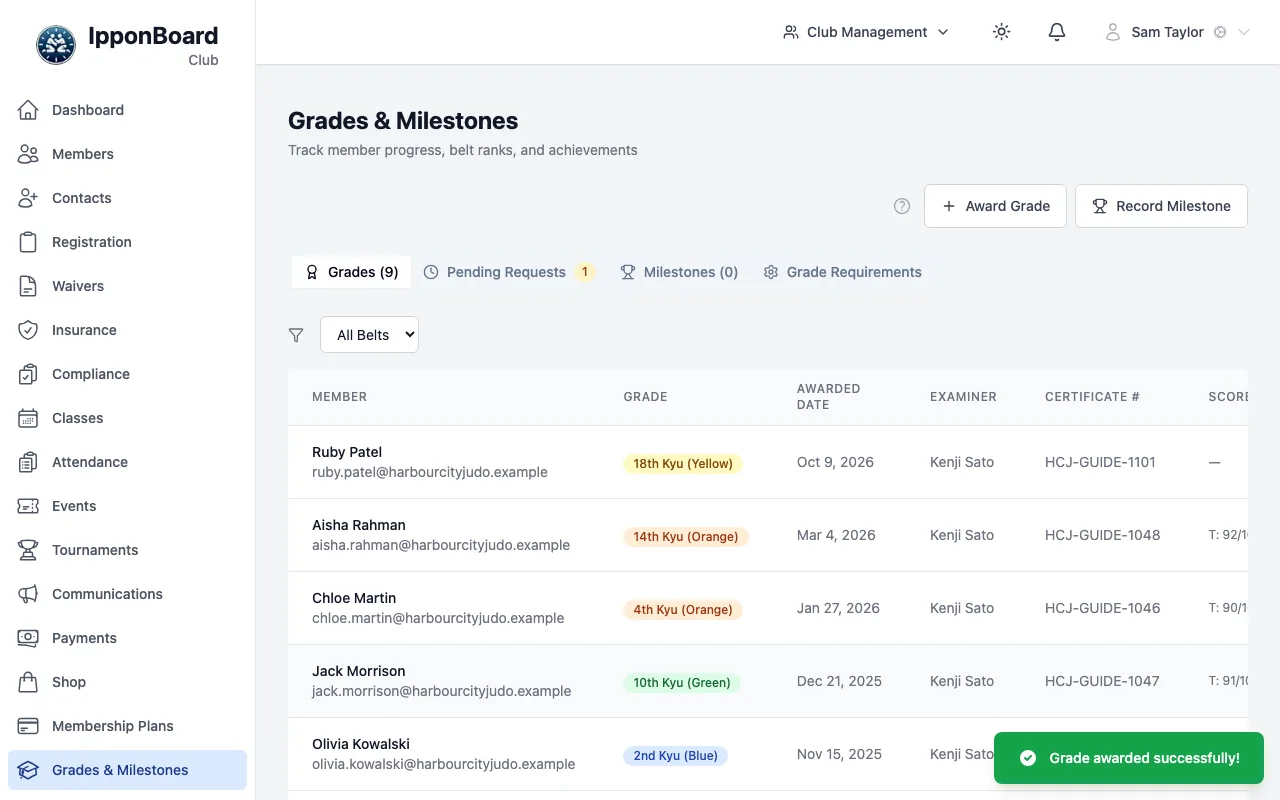Open the Registration sidebar item
This screenshot has height=800, width=1280.
point(127,242)
